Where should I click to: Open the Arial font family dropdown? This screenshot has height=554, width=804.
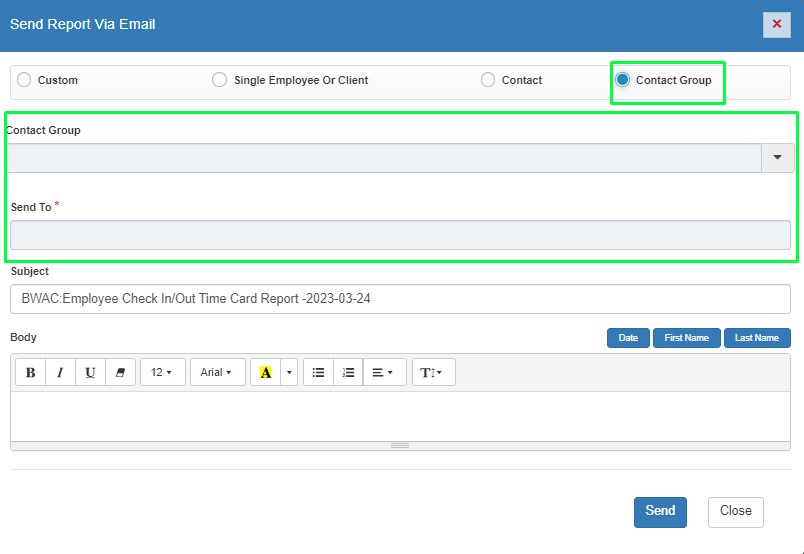click(x=217, y=372)
